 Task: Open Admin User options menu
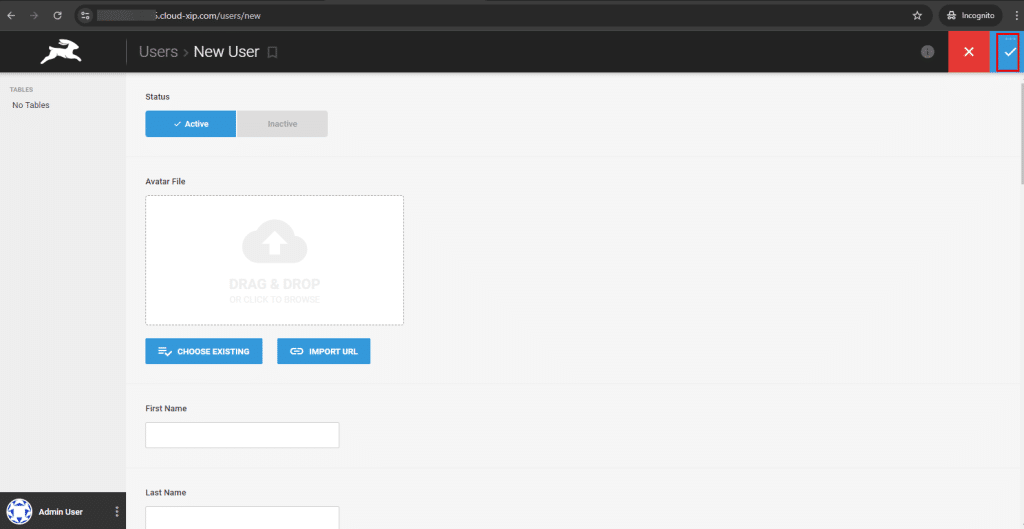(117, 511)
